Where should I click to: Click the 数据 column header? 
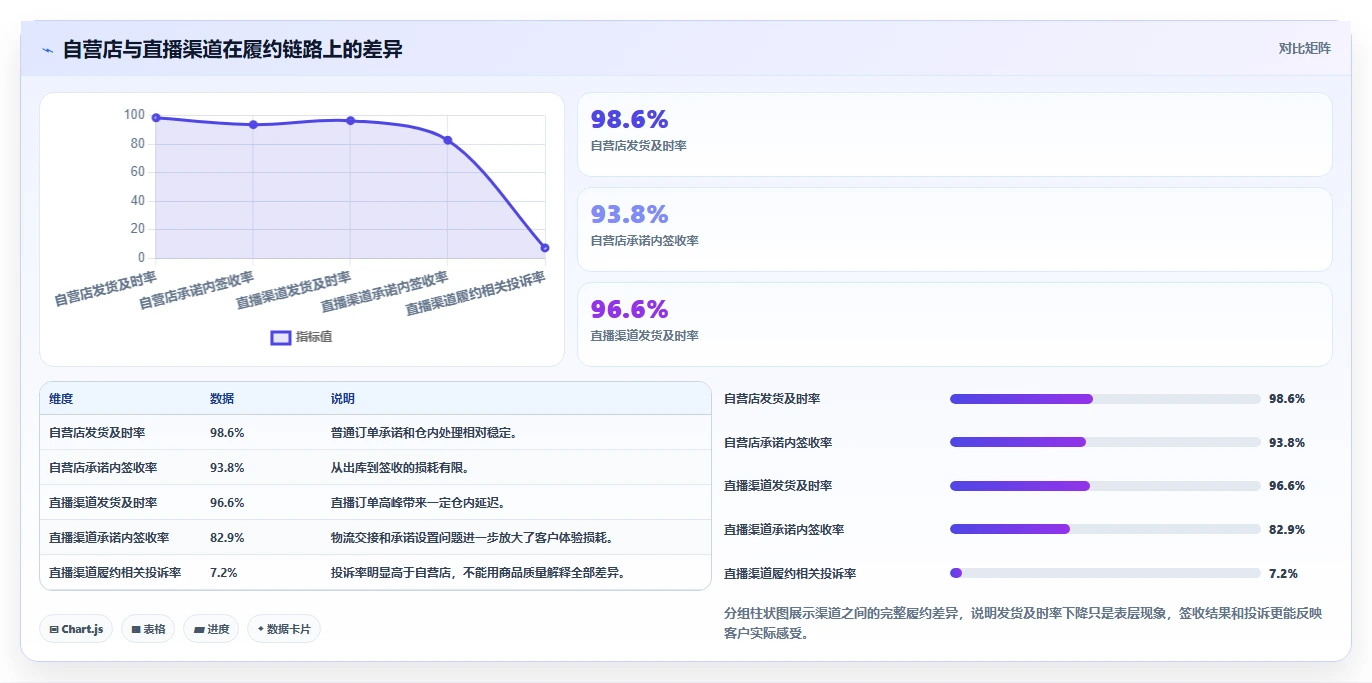pos(222,399)
